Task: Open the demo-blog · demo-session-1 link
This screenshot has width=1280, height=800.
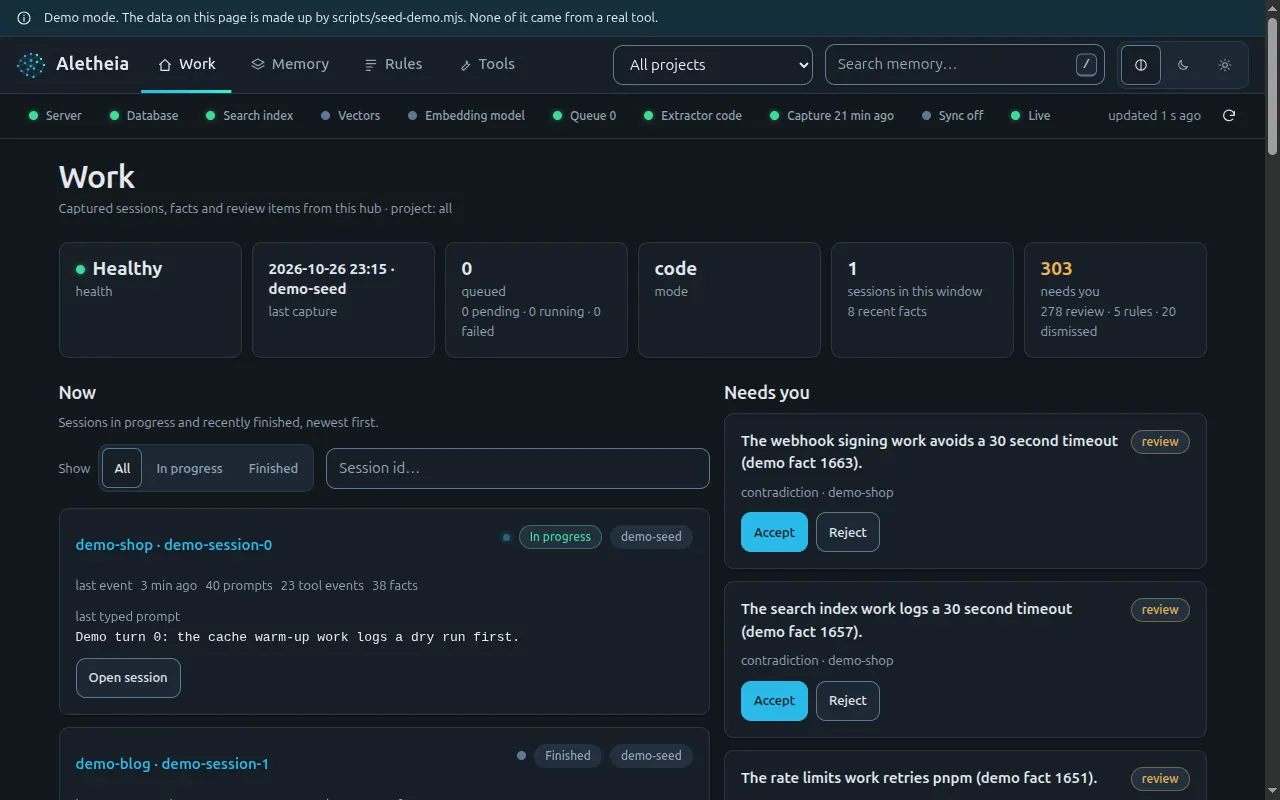Action: click(172, 764)
